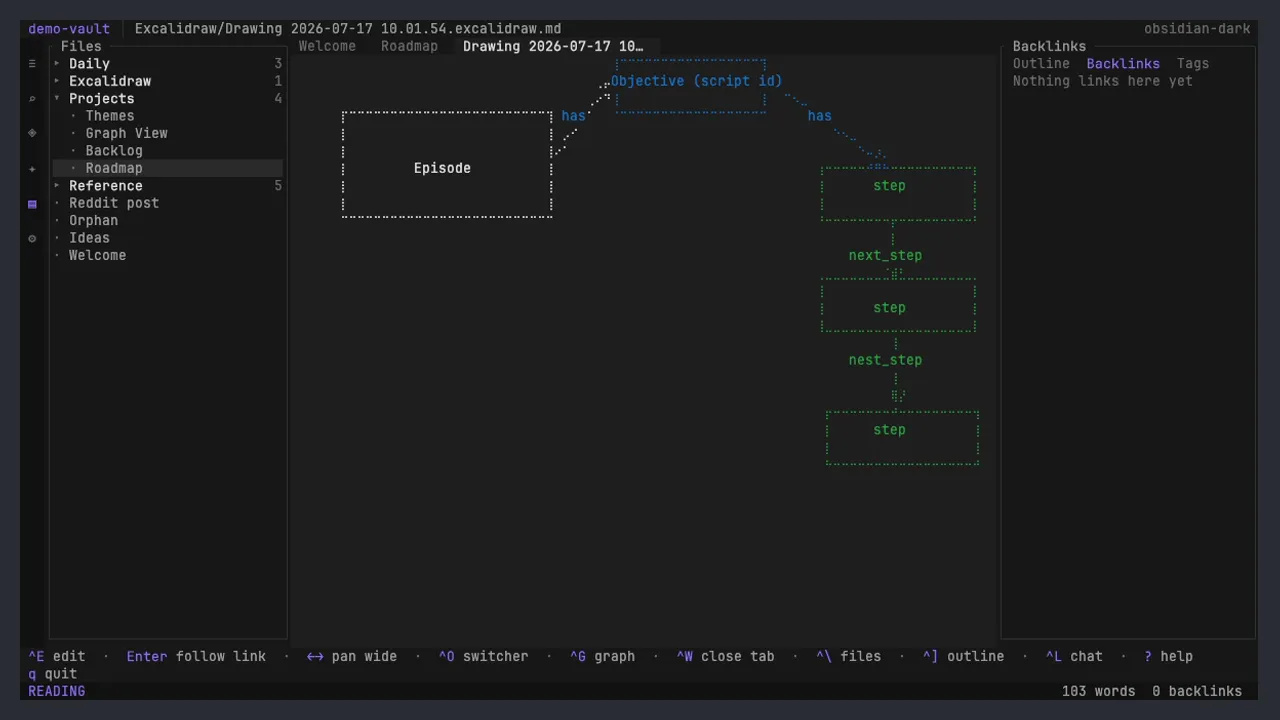Click the top green step box

click(898, 194)
